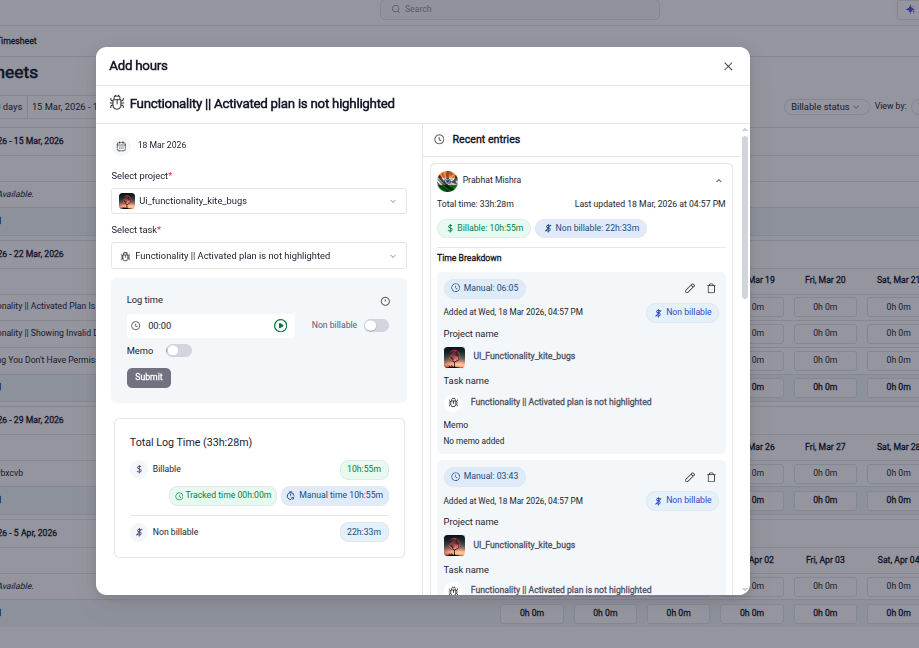The height and width of the screenshot is (648, 919).
Task: Click project thumbnail in 06:05 entry
Action: tap(454, 357)
